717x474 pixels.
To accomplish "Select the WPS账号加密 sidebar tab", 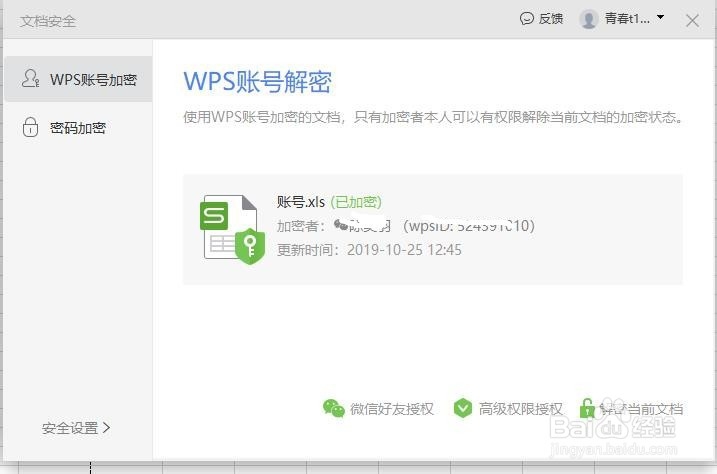I will (x=78, y=79).
